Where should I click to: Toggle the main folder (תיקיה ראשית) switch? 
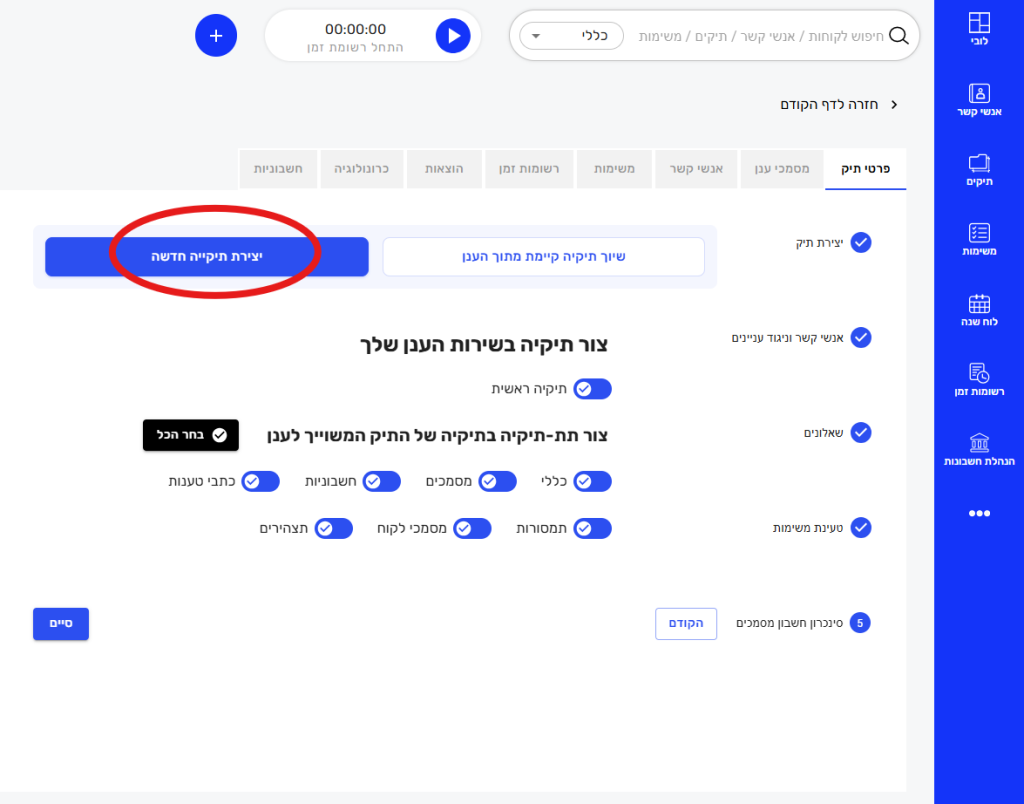pos(592,389)
